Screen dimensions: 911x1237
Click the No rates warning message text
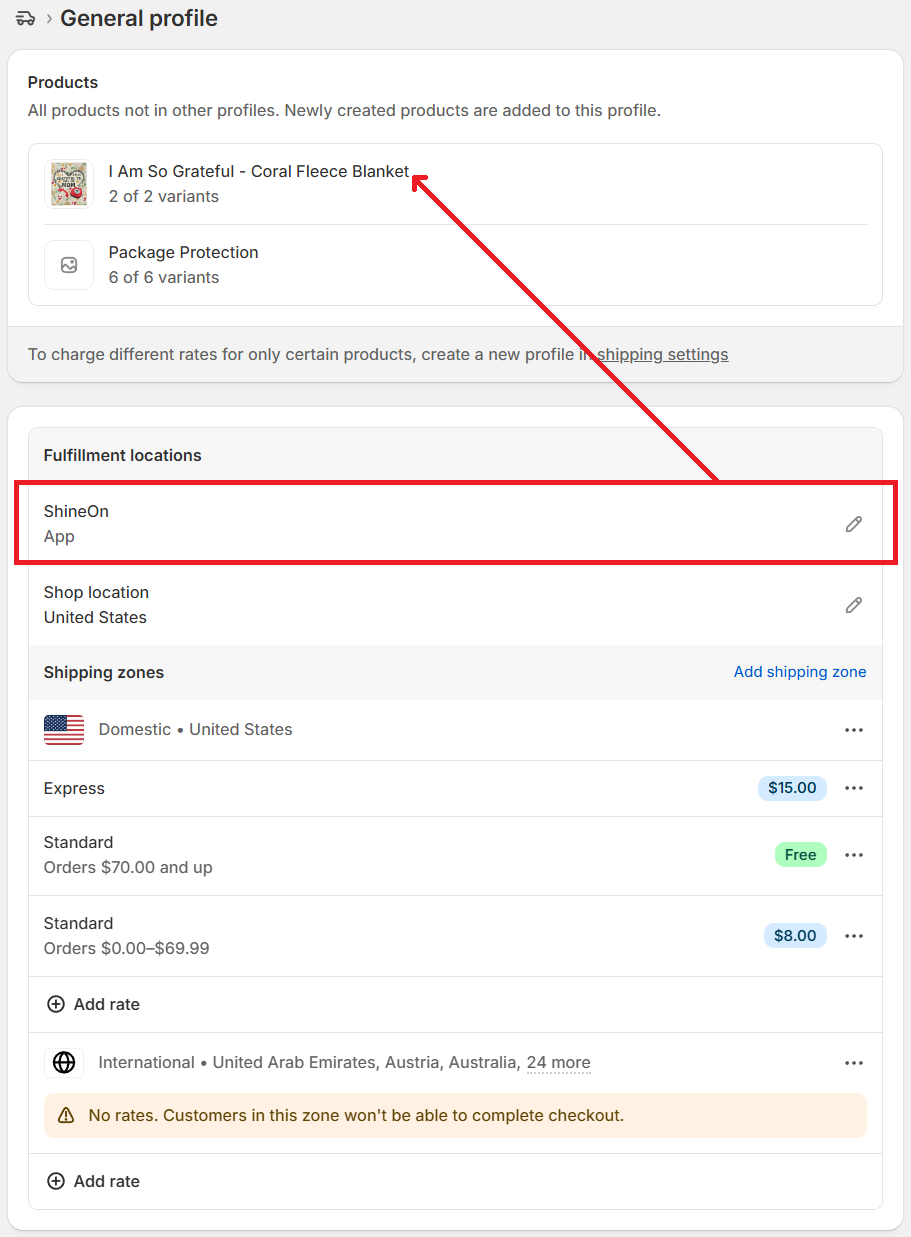click(x=356, y=1115)
